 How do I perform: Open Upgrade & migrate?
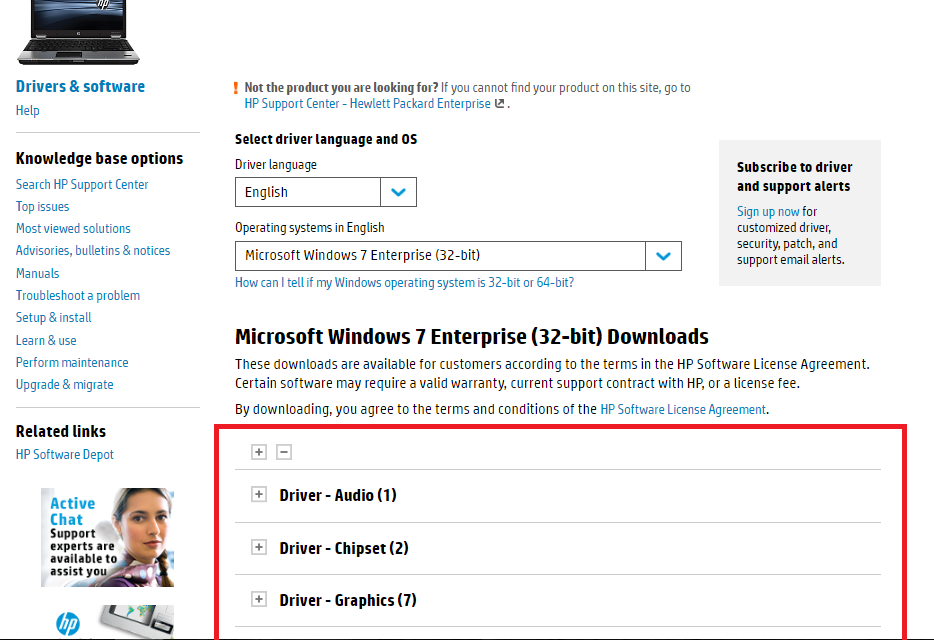click(x=64, y=385)
